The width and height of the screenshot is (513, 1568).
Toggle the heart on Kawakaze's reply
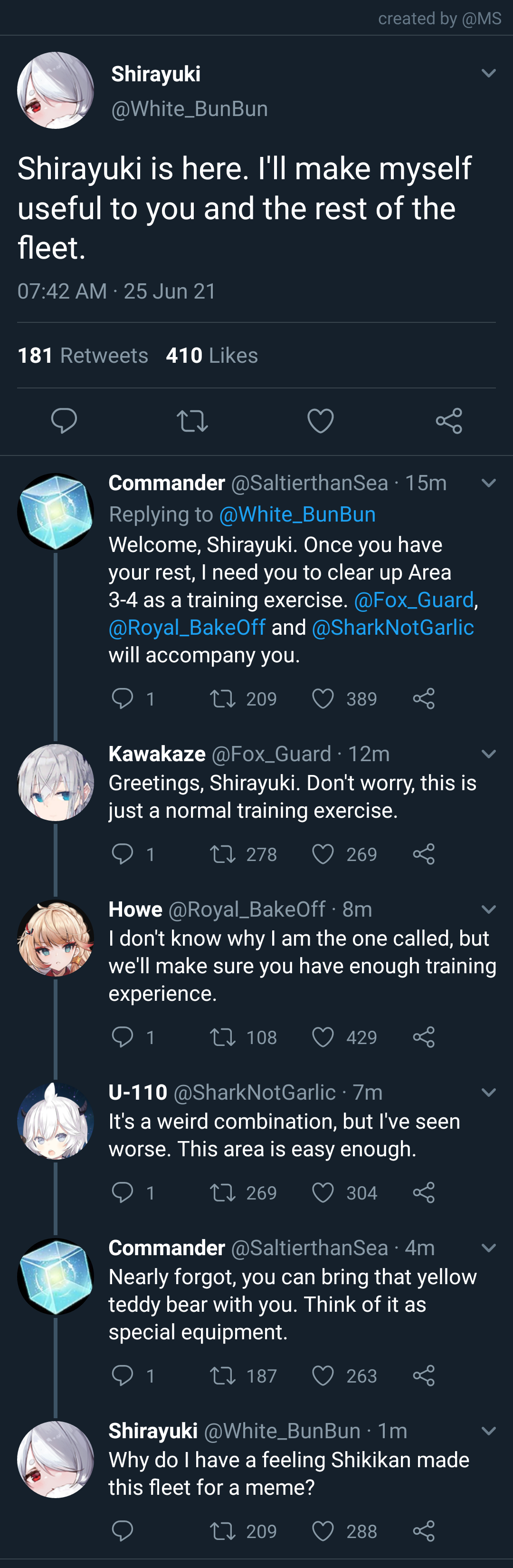click(x=323, y=854)
